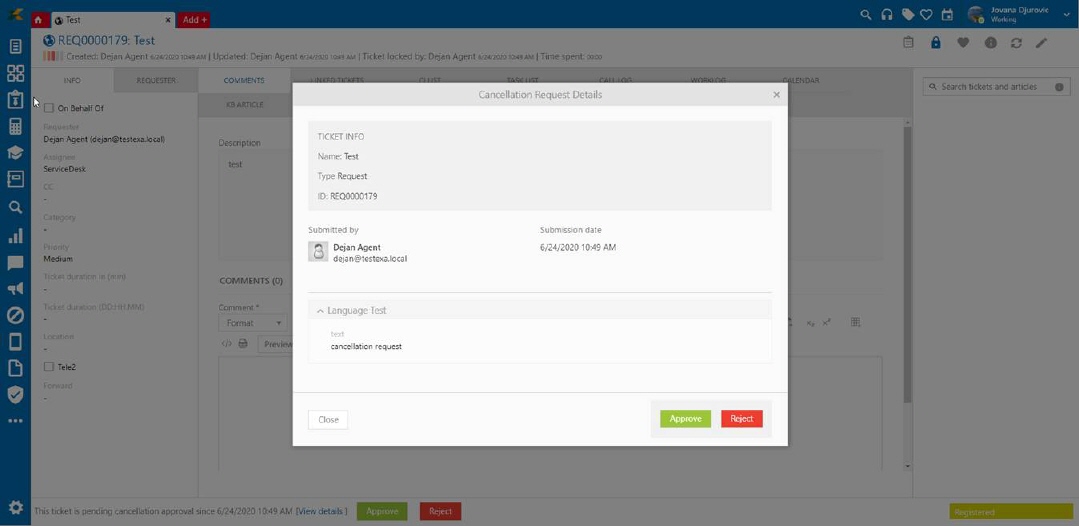Open the comment Format dropdown
Viewport: 1079px width, 526px height.
pos(253,323)
